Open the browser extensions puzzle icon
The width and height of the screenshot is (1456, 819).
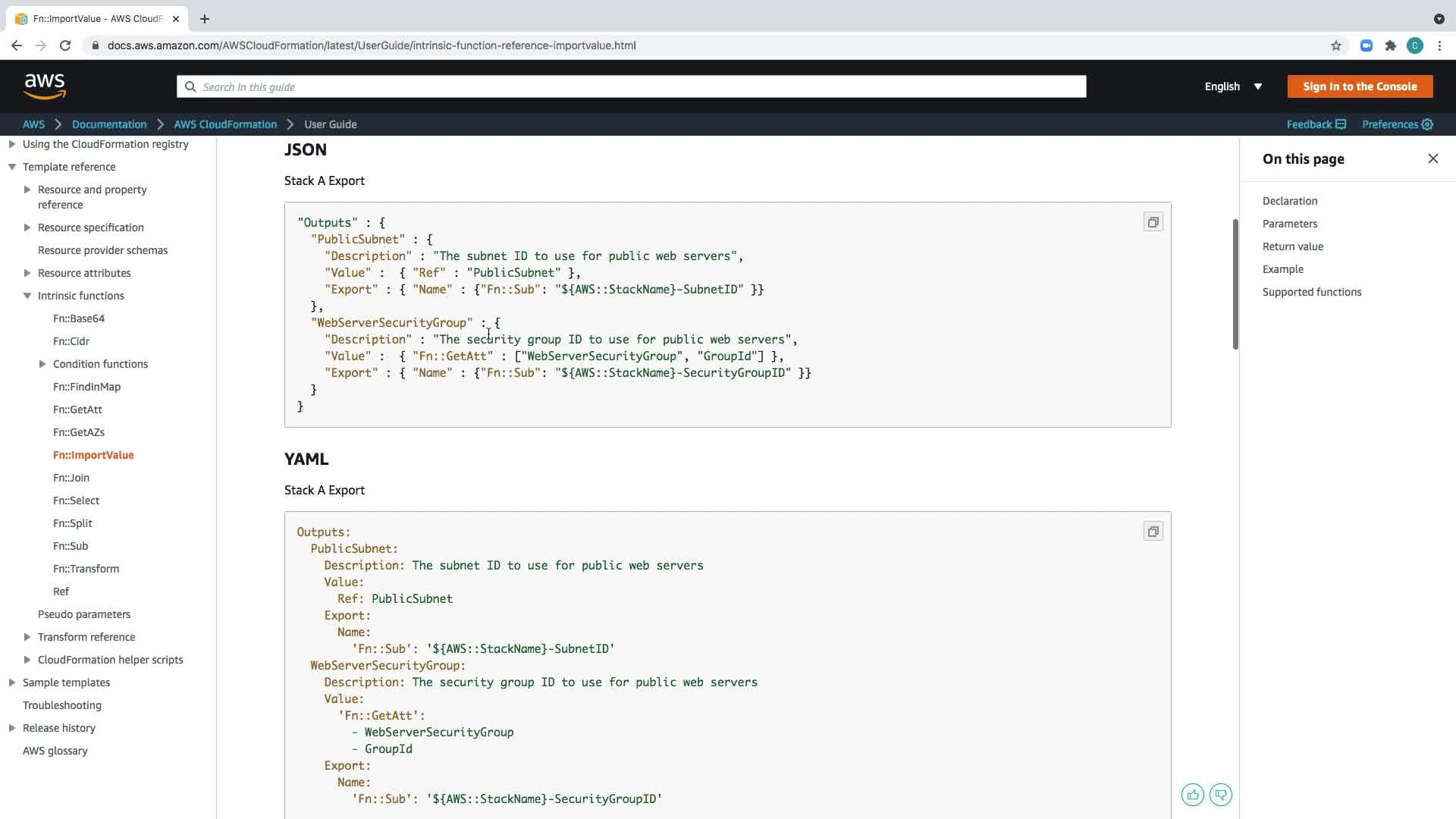point(1390,45)
